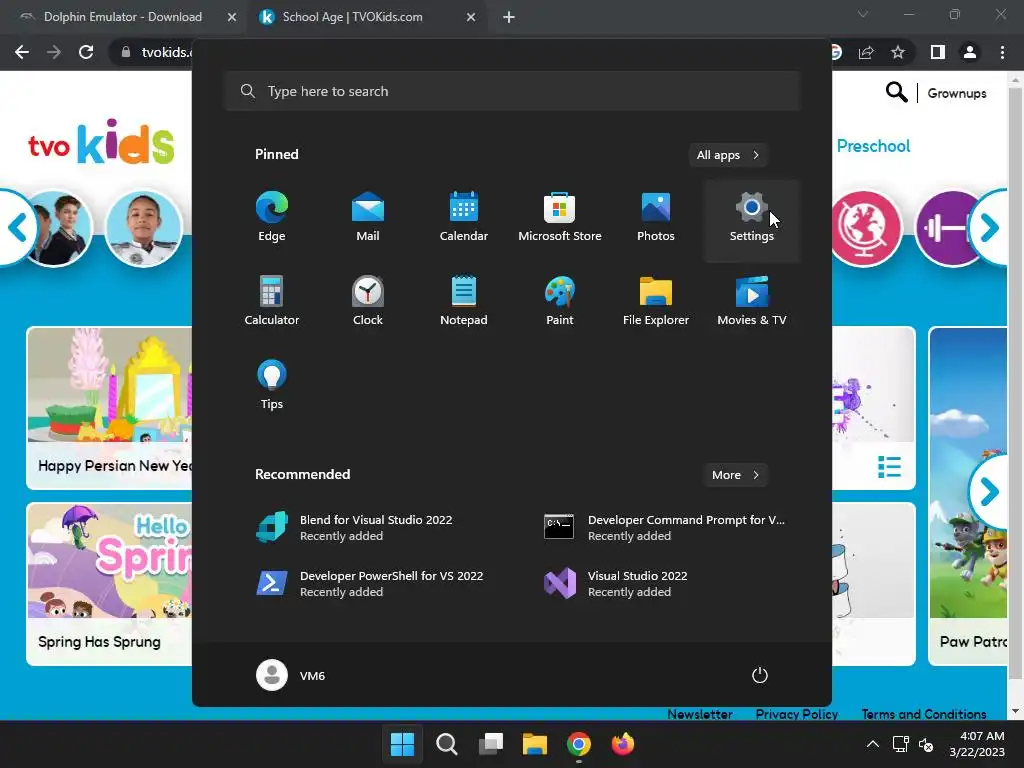Image resolution: width=1024 pixels, height=768 pixels.
Task: Open Happy Persian New Year card
Action: coord(110,408)
